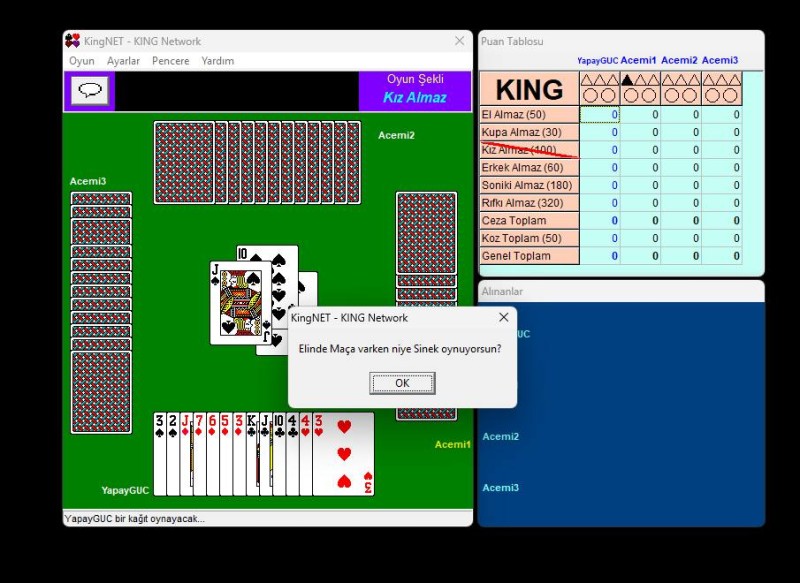Open the chat speech bubble icon

coord(90,90)
